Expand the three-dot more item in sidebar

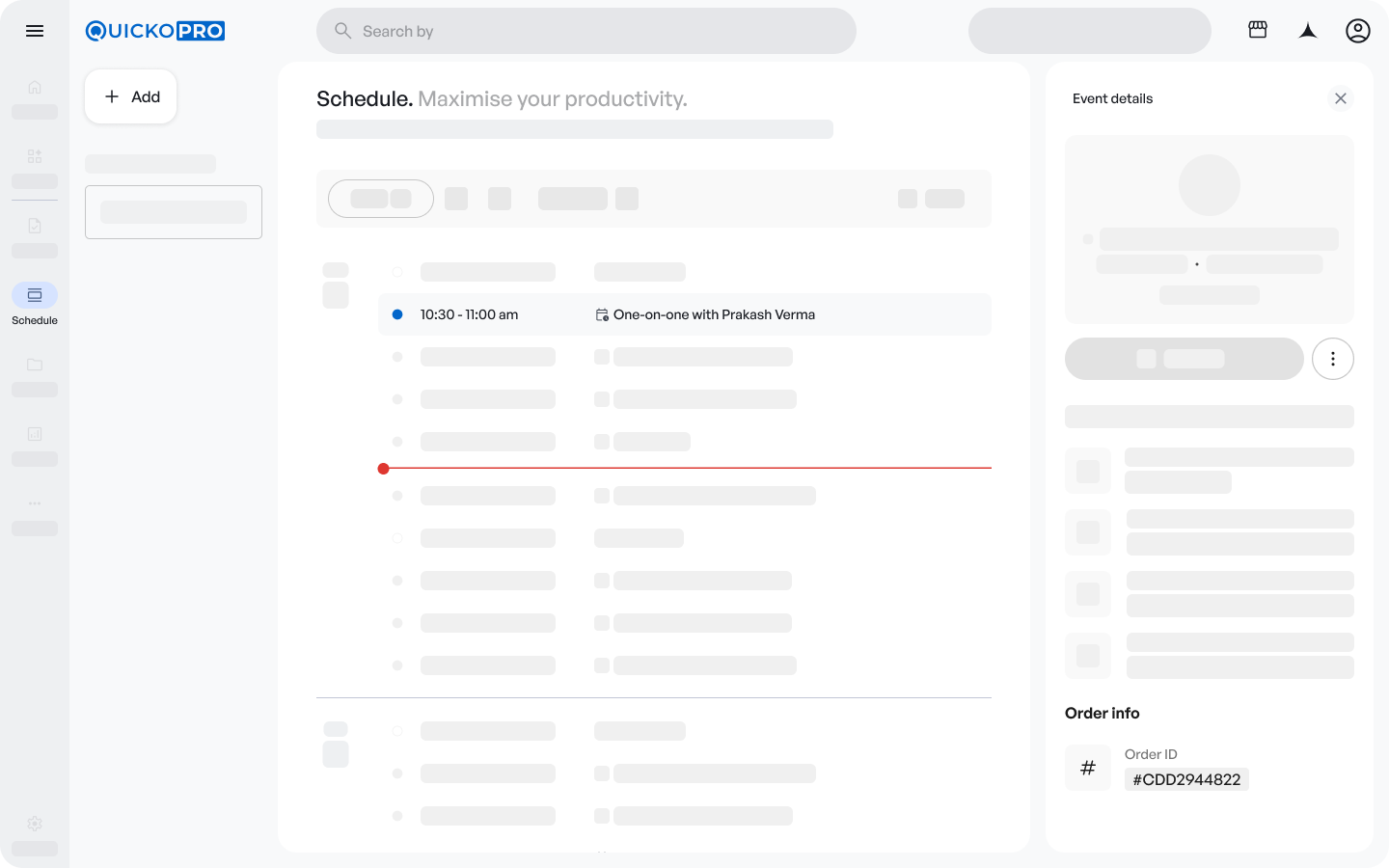pyautogui.click(x=35, y=503)
